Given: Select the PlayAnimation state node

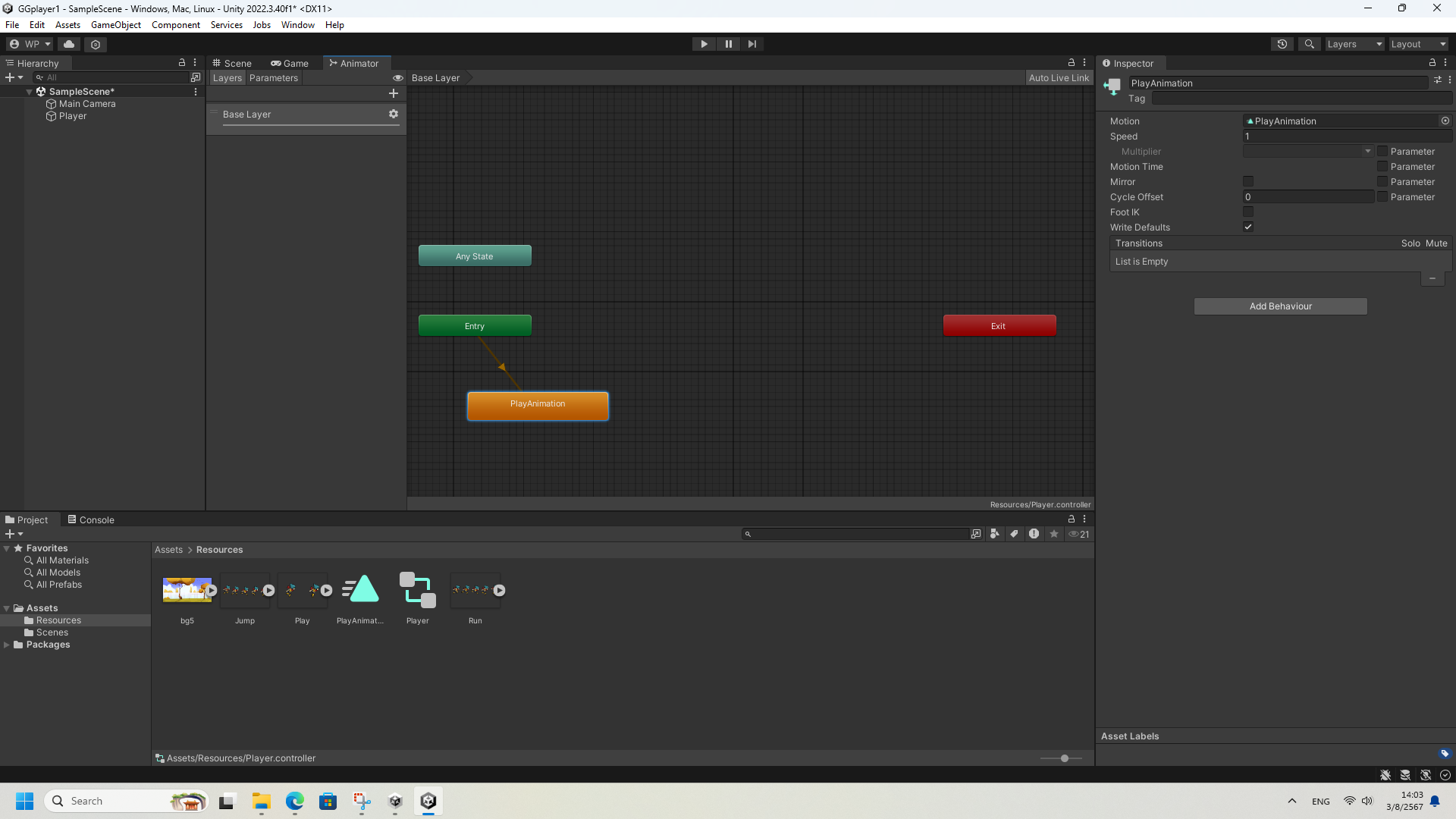Looking at the screenshot, I should pyautogui.click(x=538, y=405).
